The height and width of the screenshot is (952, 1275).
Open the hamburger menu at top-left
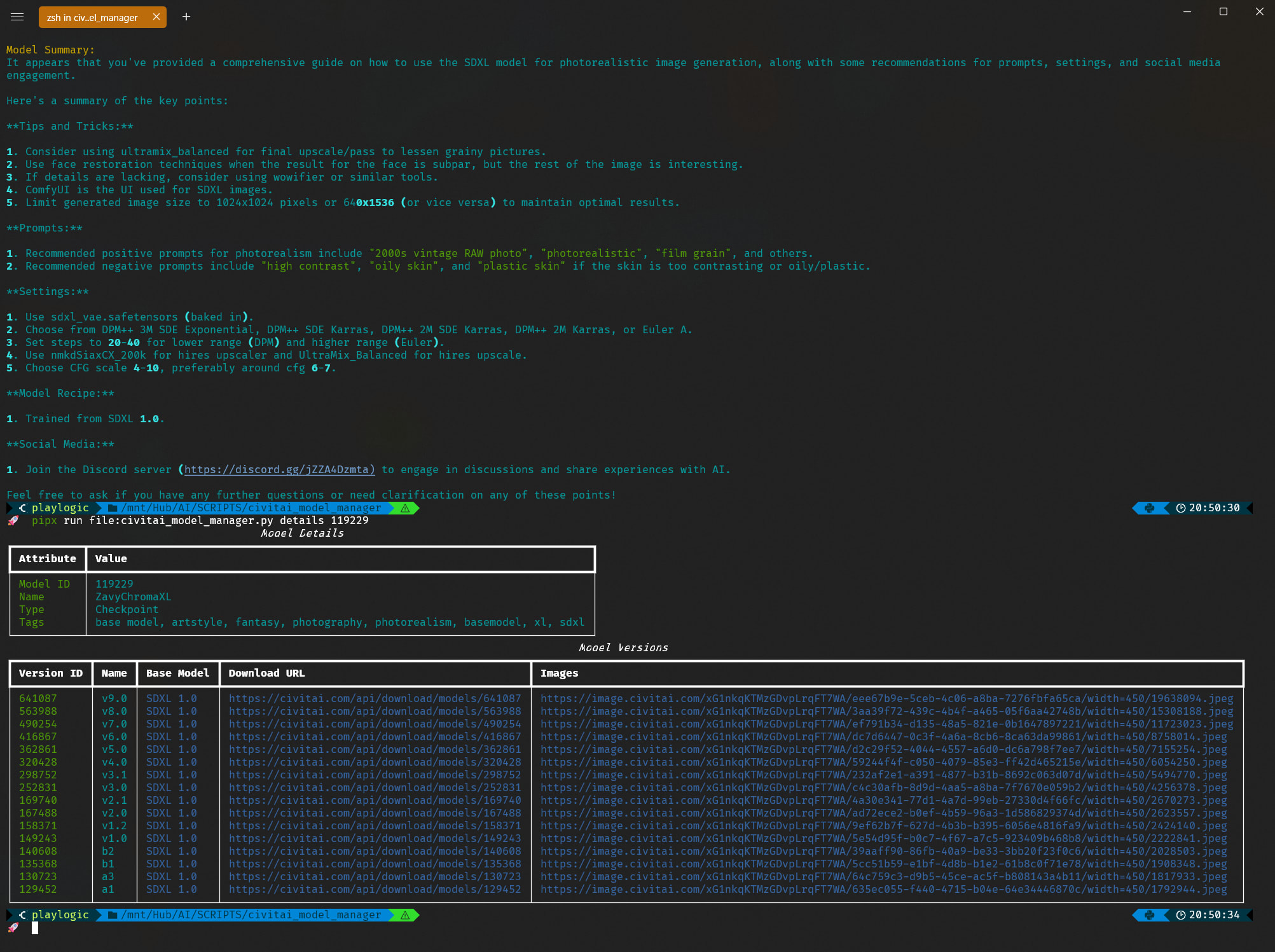pos(17,17)
